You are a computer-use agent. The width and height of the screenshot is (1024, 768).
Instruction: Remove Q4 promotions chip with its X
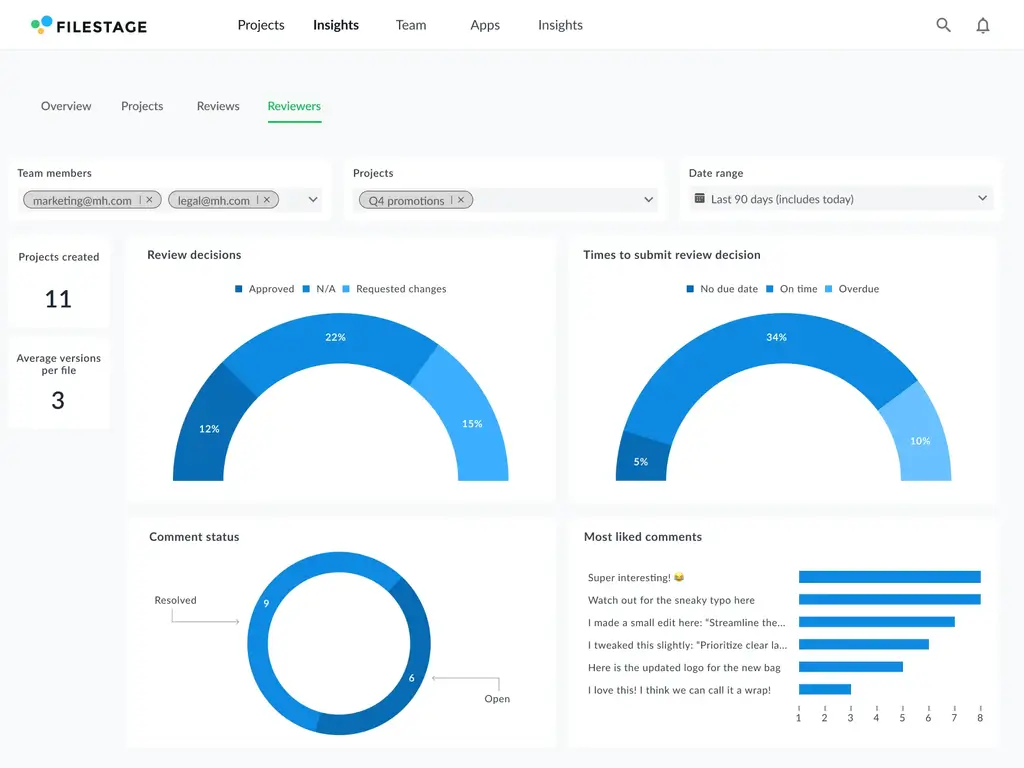461,200
